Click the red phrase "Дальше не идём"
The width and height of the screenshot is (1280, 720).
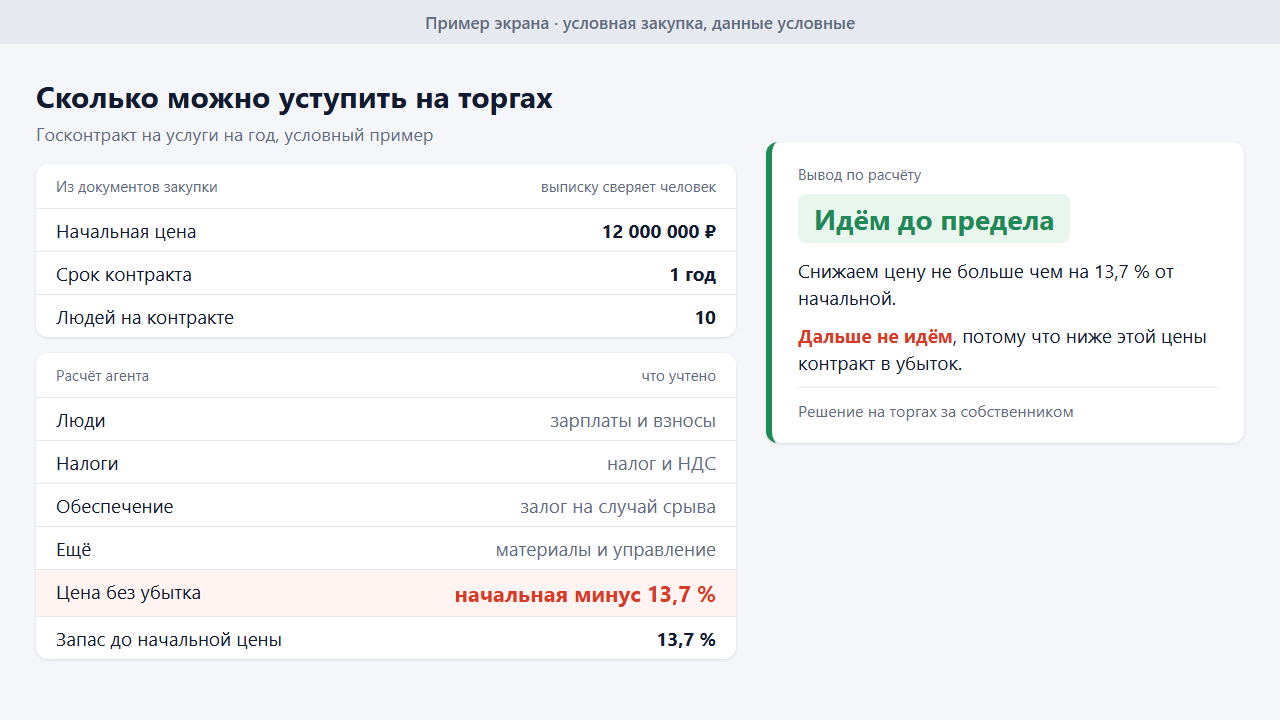click(875, 337)
